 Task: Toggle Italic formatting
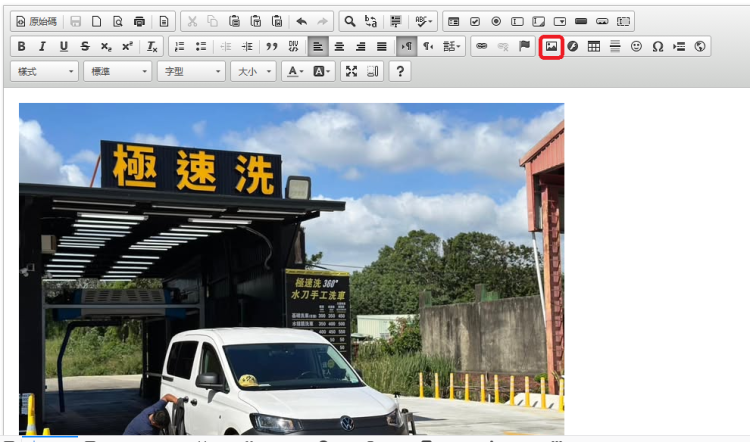tap(43, 46)
